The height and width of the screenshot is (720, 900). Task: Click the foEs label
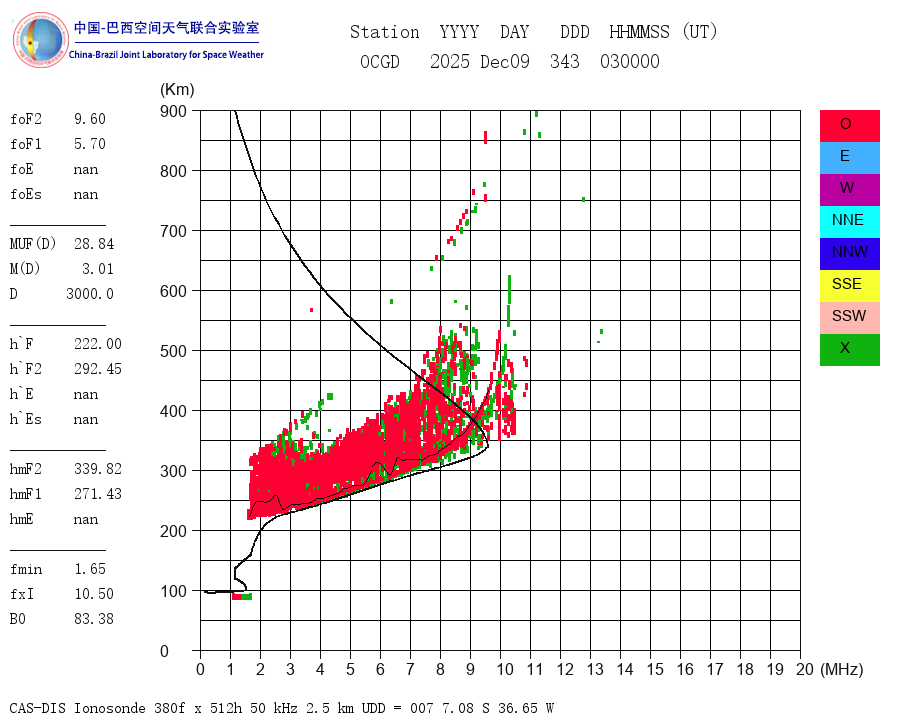(x=26, y=194)
